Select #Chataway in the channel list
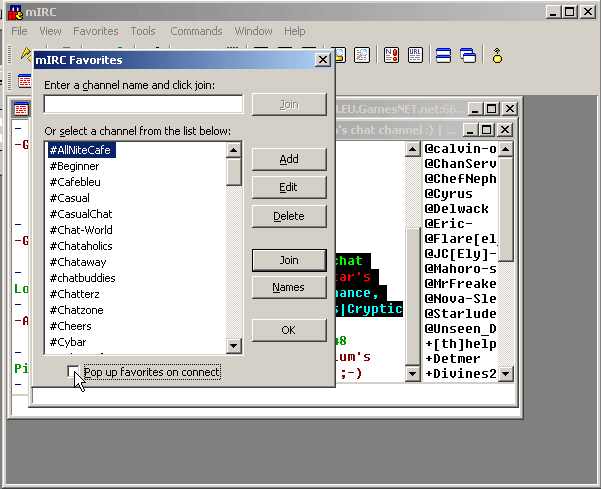The image size is (601, 489). tap(78, 262)
